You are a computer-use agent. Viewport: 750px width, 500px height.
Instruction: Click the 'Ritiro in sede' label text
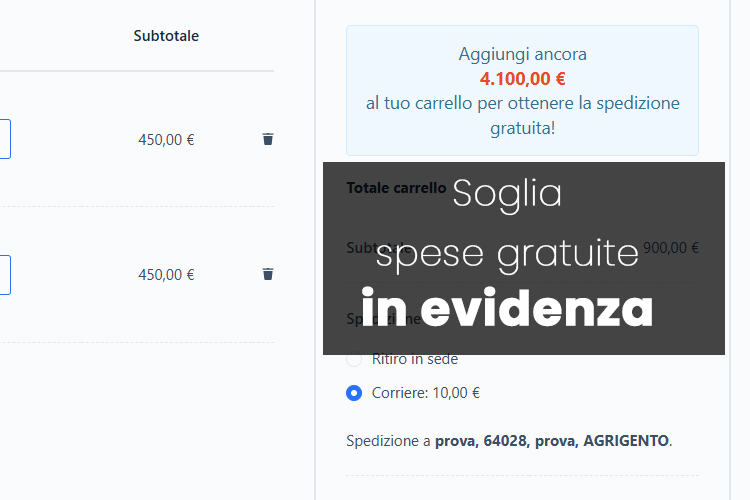click(415, 360)
